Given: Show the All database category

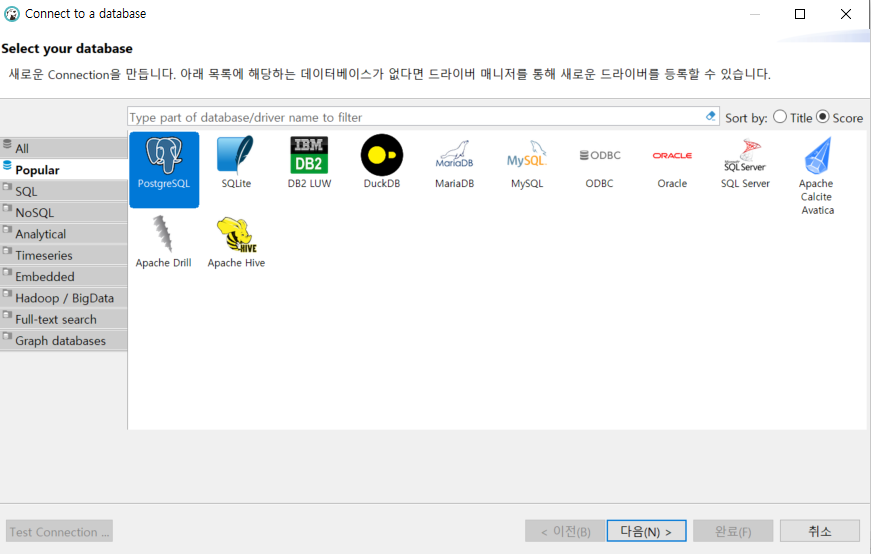Looking at the screenshot, I should coord(64,148).
